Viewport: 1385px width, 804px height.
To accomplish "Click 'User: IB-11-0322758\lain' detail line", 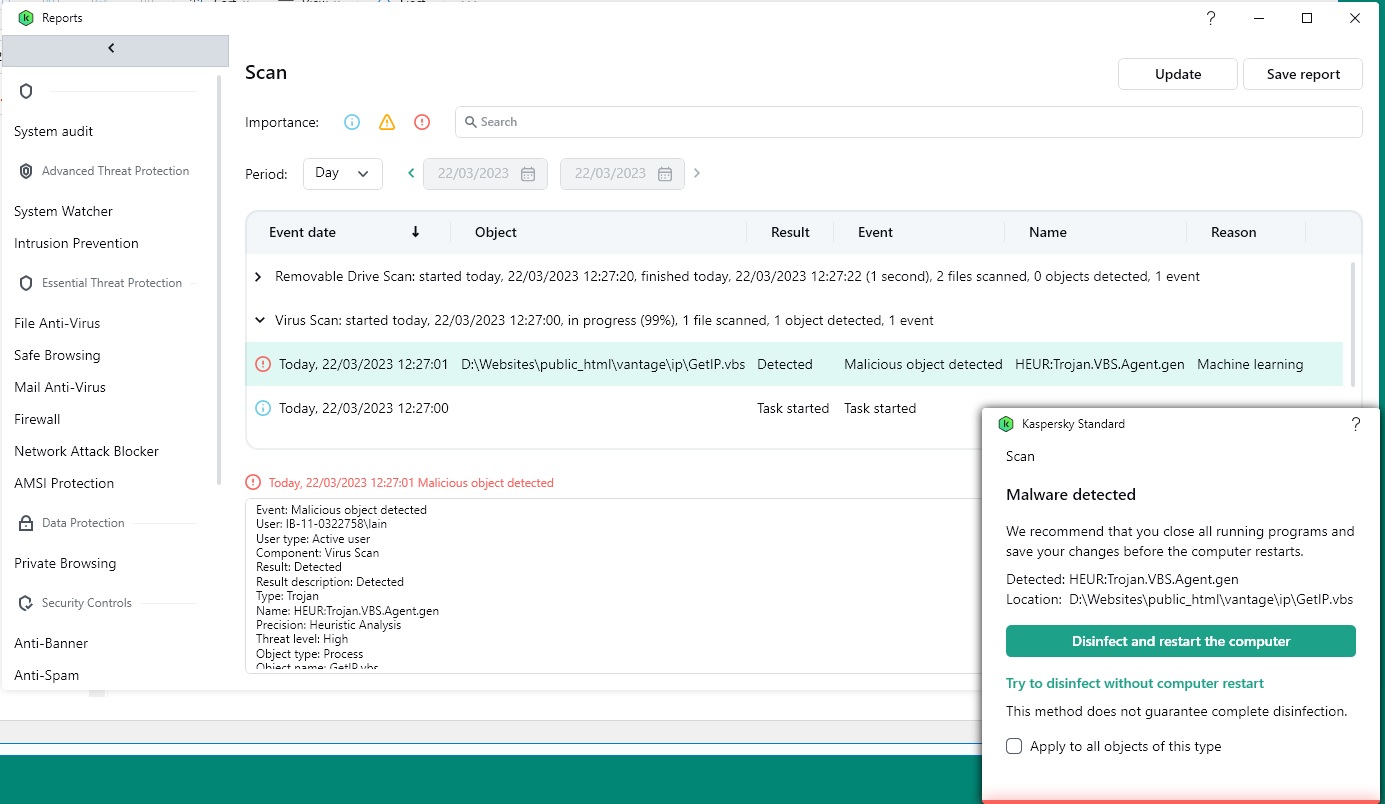I will pos(321,524).
